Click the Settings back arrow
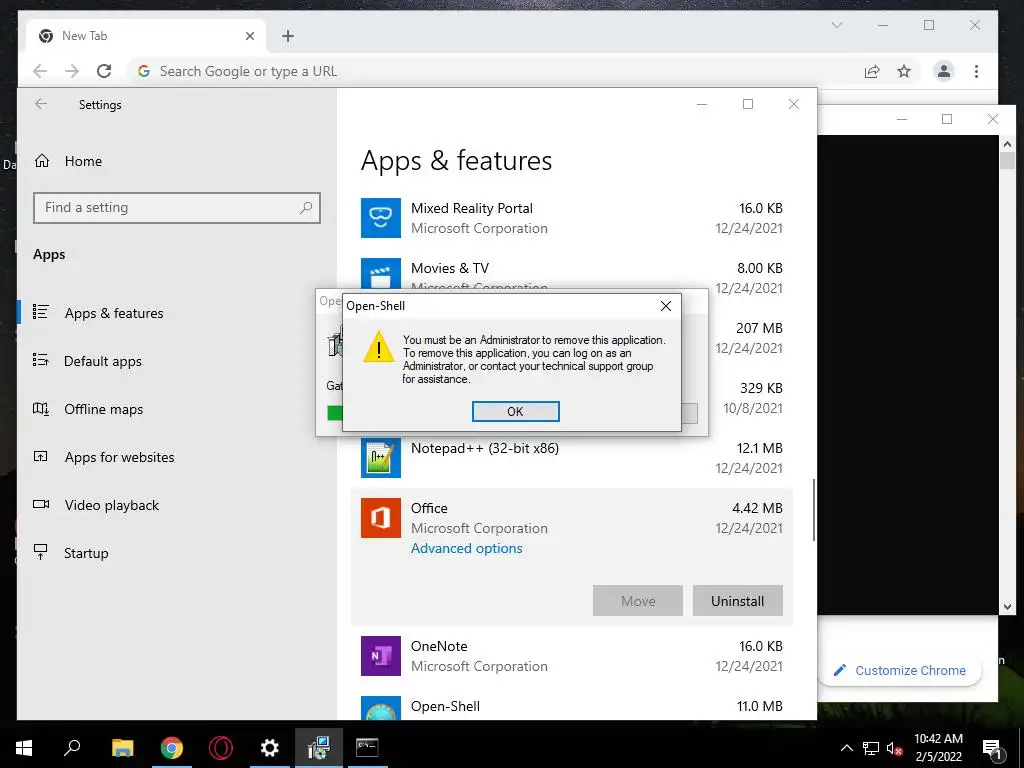 pos(41,104)
